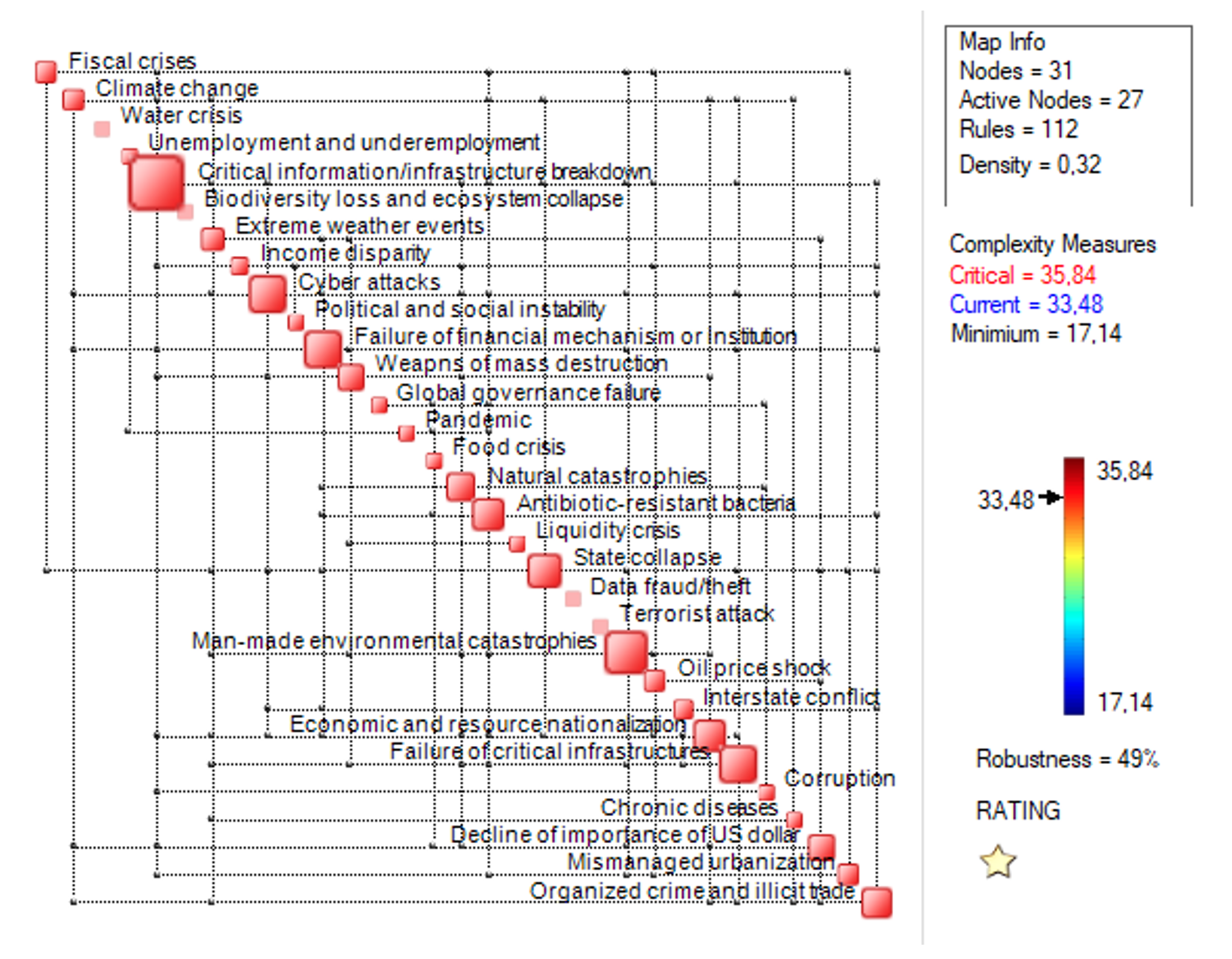Click the red Critical = 35,84 text

pos(1022,276)
